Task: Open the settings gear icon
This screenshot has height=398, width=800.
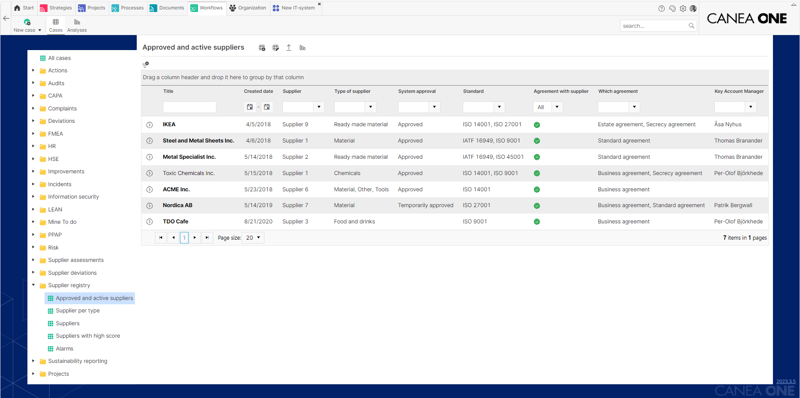Action: (x=683, y=8)
